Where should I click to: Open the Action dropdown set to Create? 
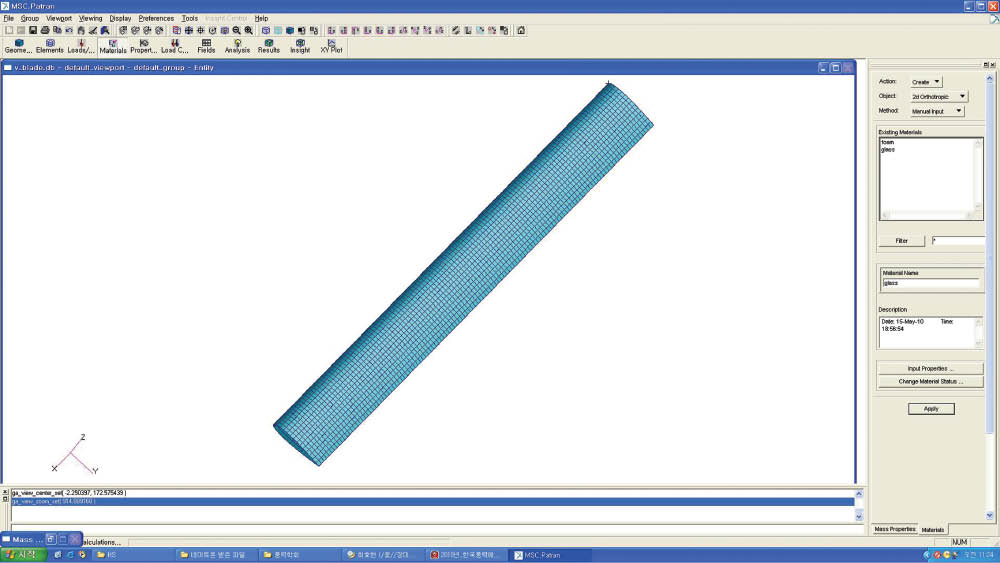point(926,81)
